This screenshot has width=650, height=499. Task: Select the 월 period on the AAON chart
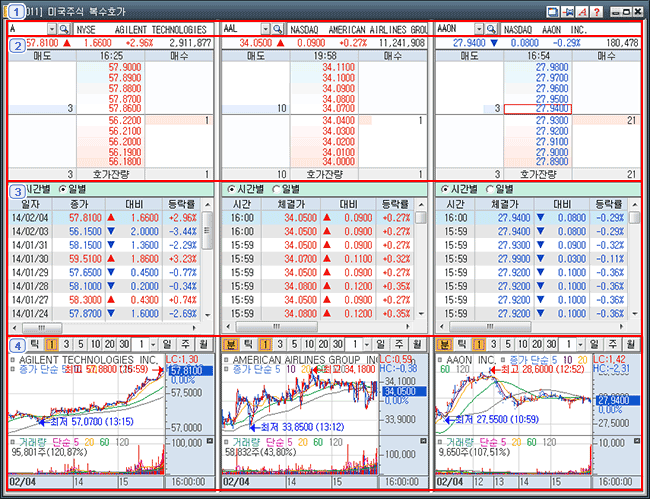click(631, 344)
